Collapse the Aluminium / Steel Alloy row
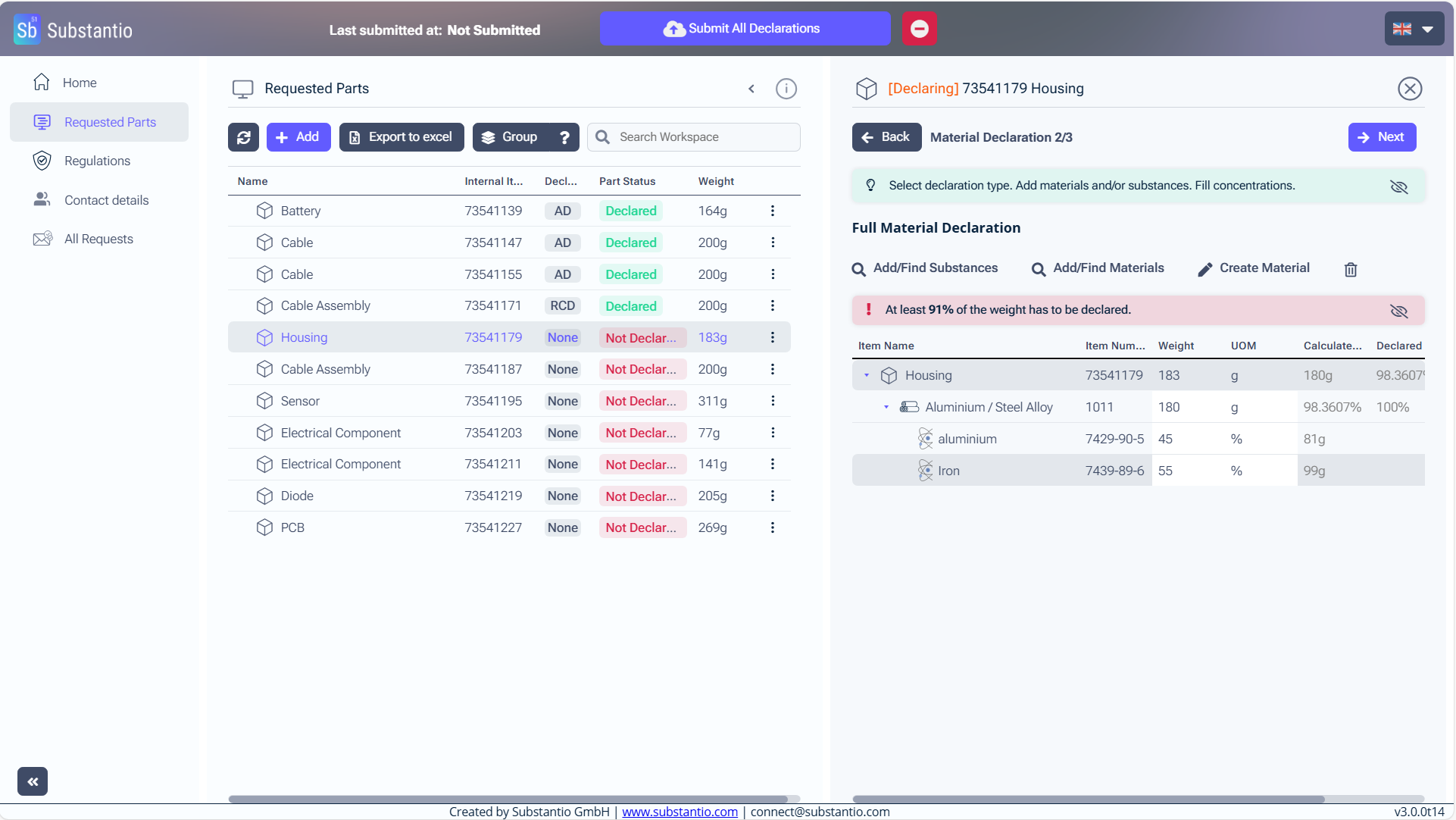This screenshot has width=1456, height=820. click(886, 407)
